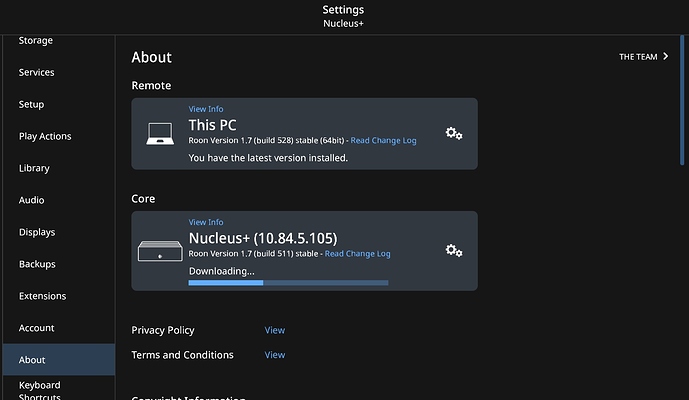This screenshot has height=400, width=689.
Task: Switch to Displays settings
Action: click(37, 232)
